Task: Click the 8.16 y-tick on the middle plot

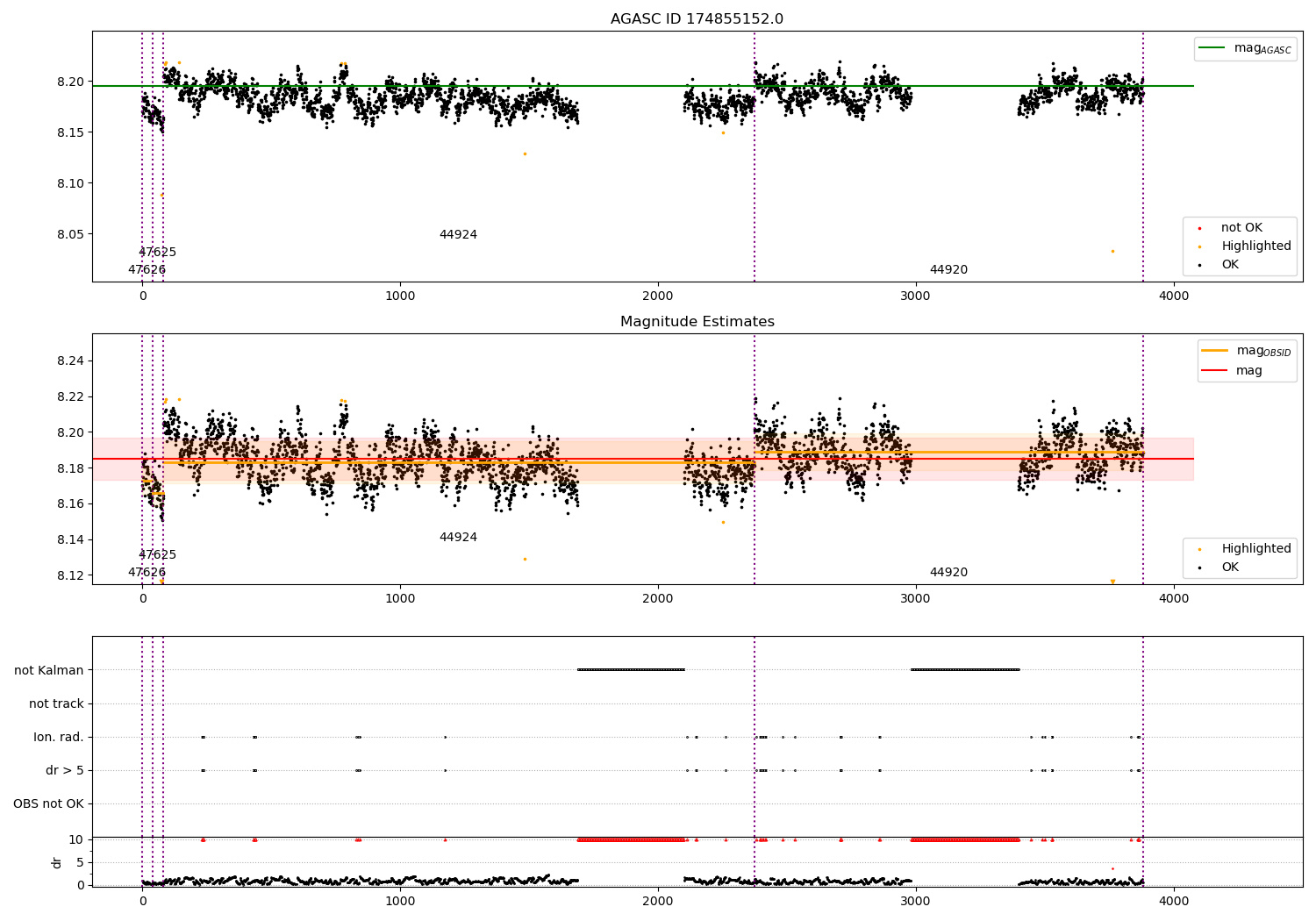Action: pos(72,504)
